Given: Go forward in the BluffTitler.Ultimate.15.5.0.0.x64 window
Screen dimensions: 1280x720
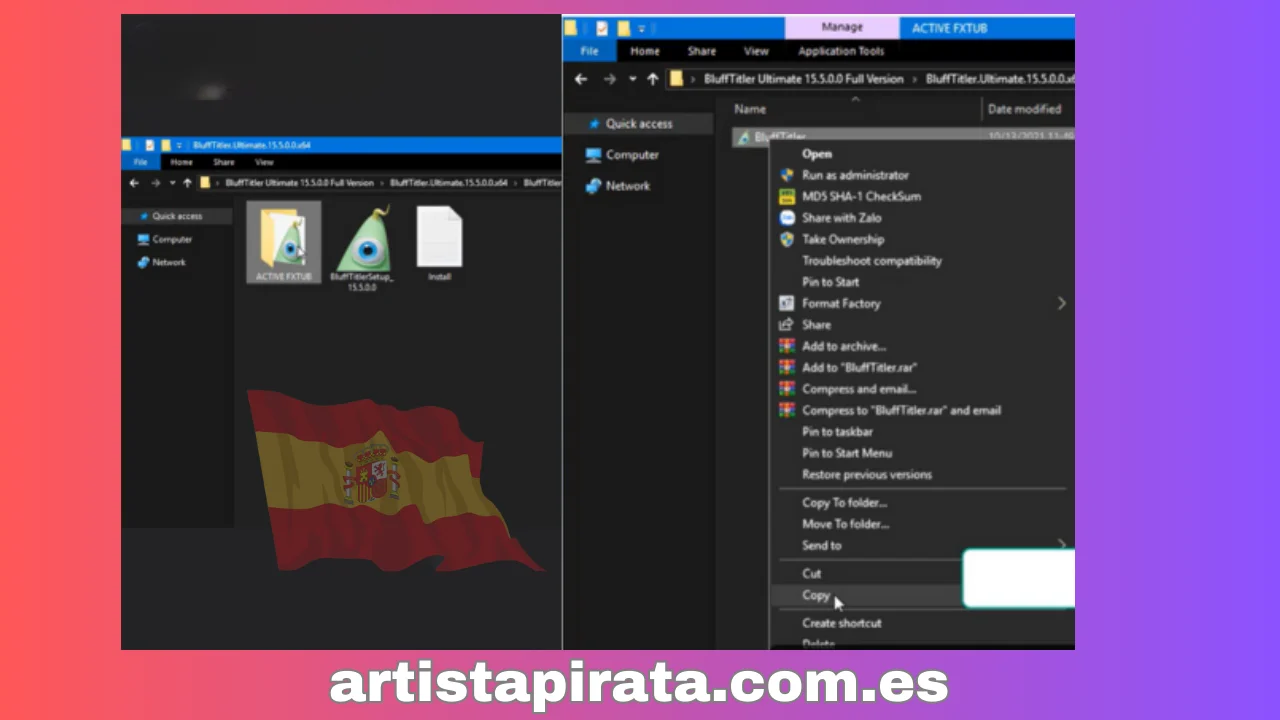Looking at the screenshot, I should coord(155,183).
